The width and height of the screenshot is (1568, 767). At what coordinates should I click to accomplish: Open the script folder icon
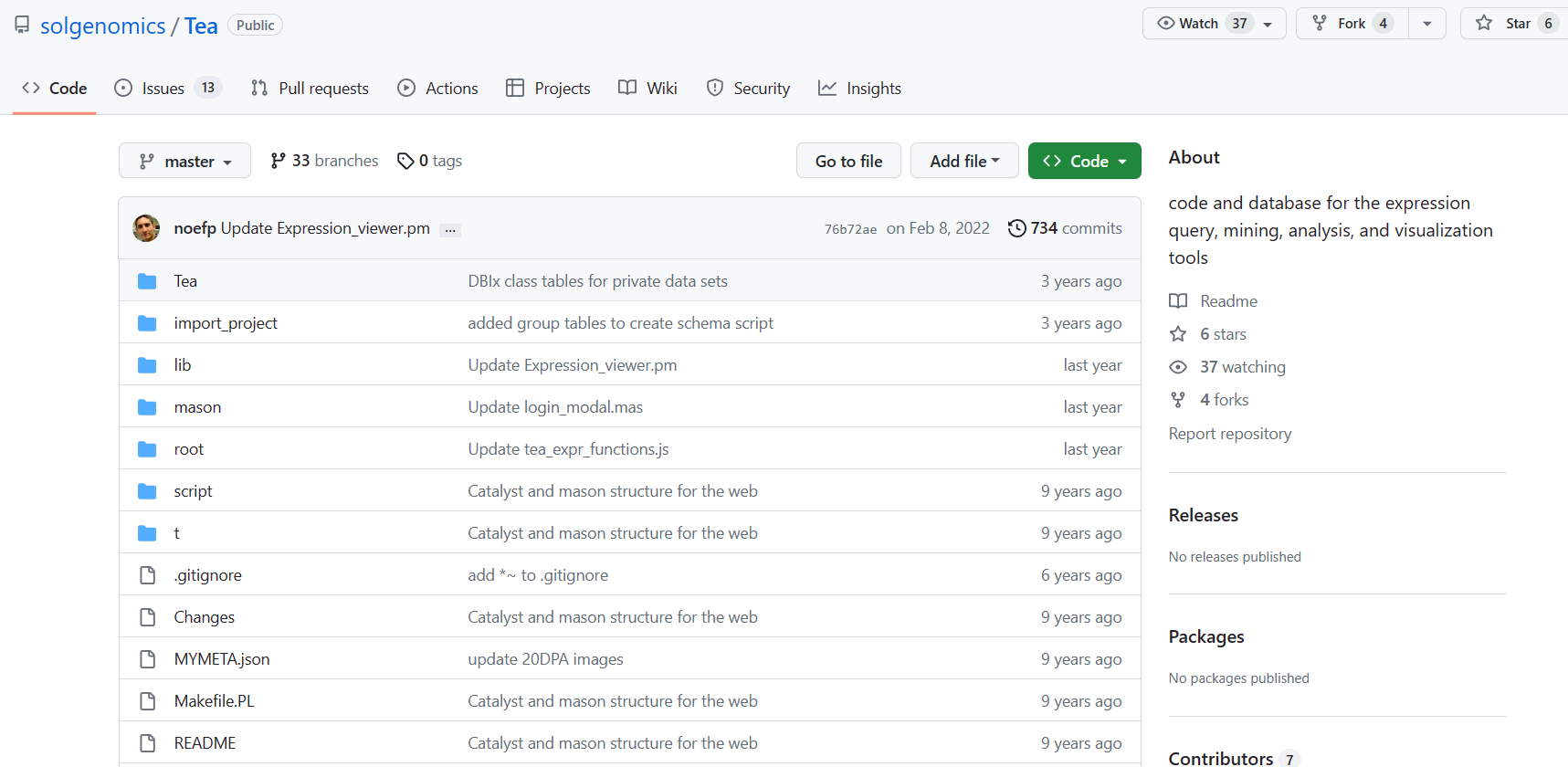(x=147, y=491)
